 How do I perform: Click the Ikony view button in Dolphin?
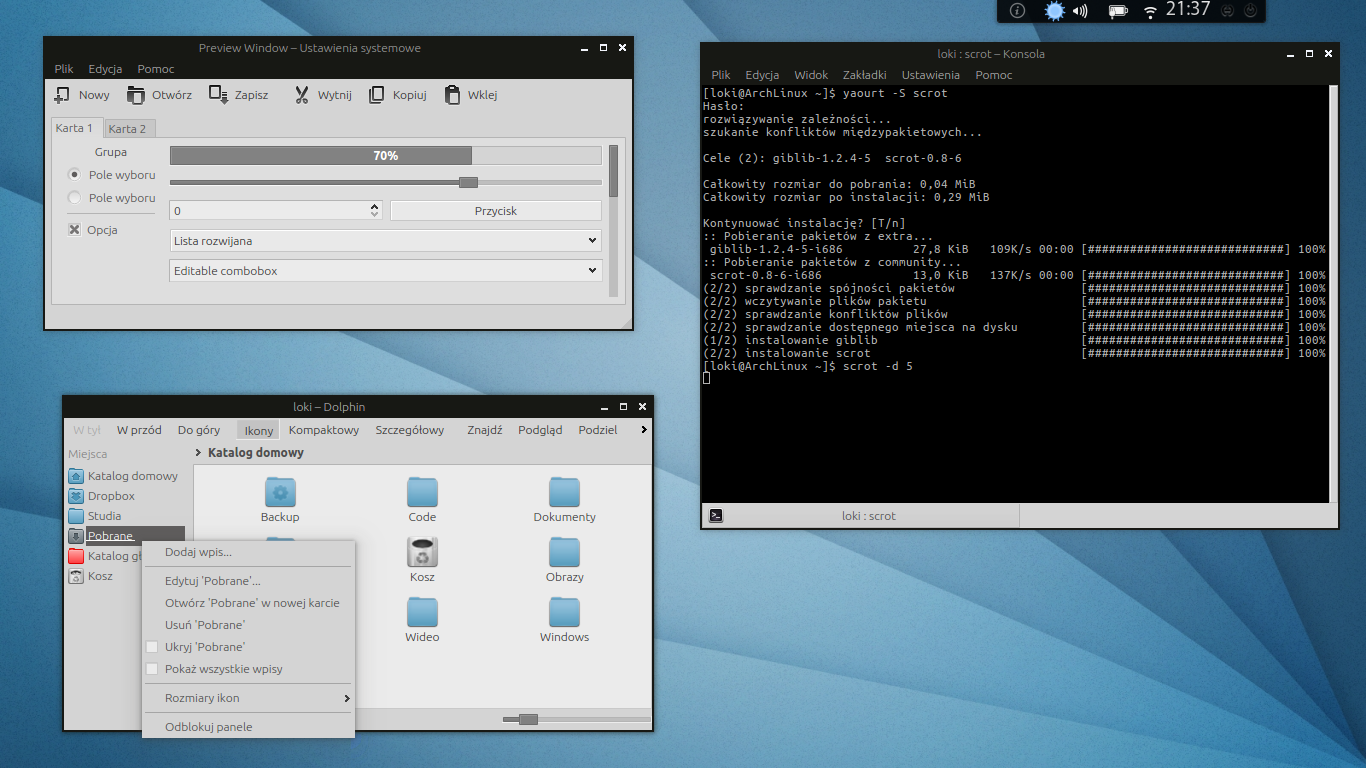coord(258,430)
